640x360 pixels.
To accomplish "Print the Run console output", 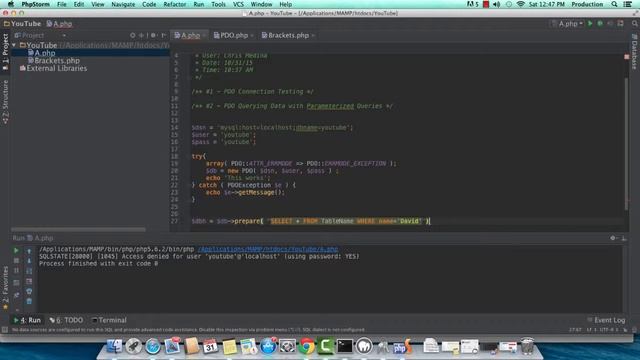I will (x=29, y=291).
